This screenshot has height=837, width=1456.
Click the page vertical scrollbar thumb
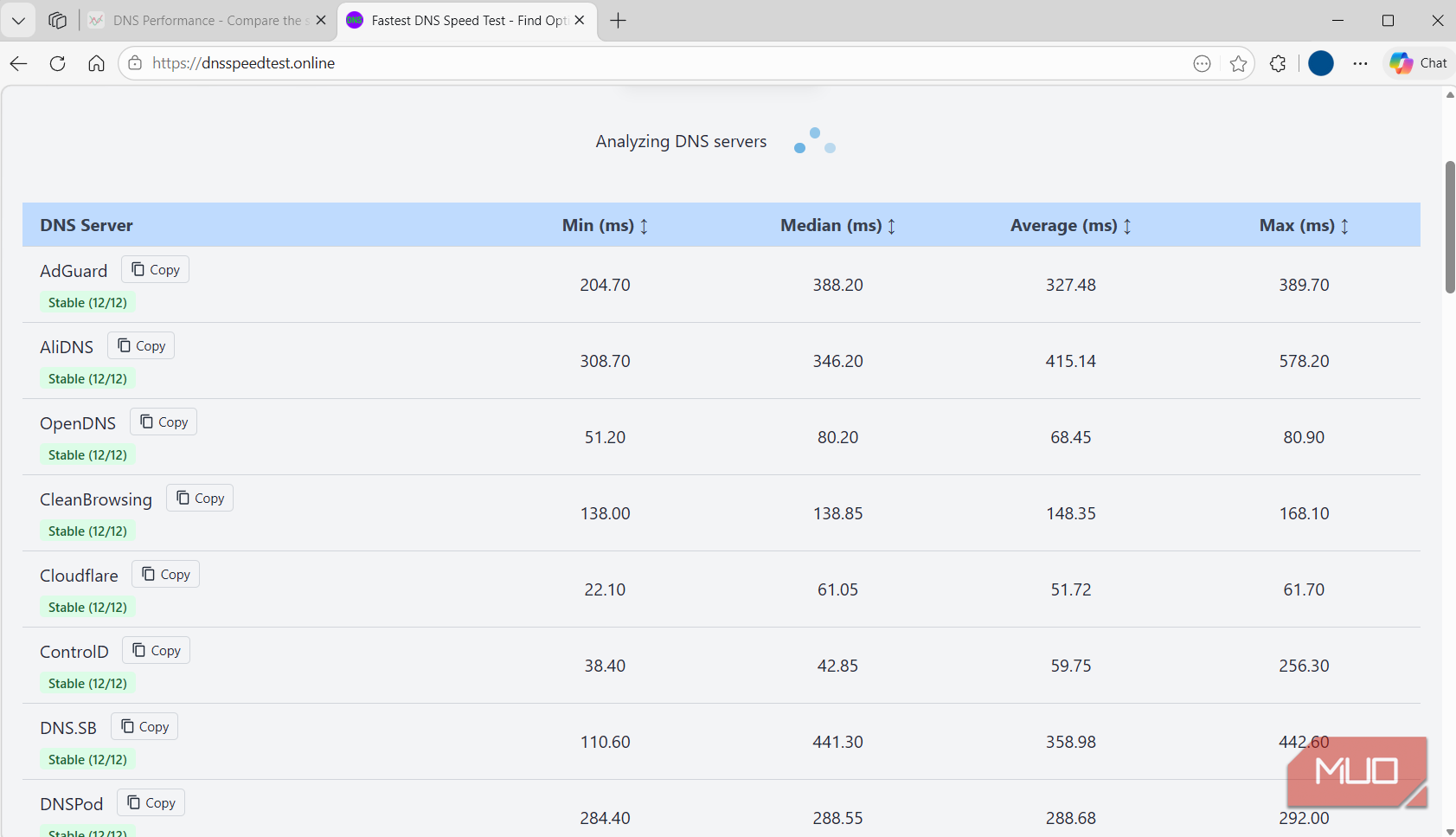coord(1450,227)
